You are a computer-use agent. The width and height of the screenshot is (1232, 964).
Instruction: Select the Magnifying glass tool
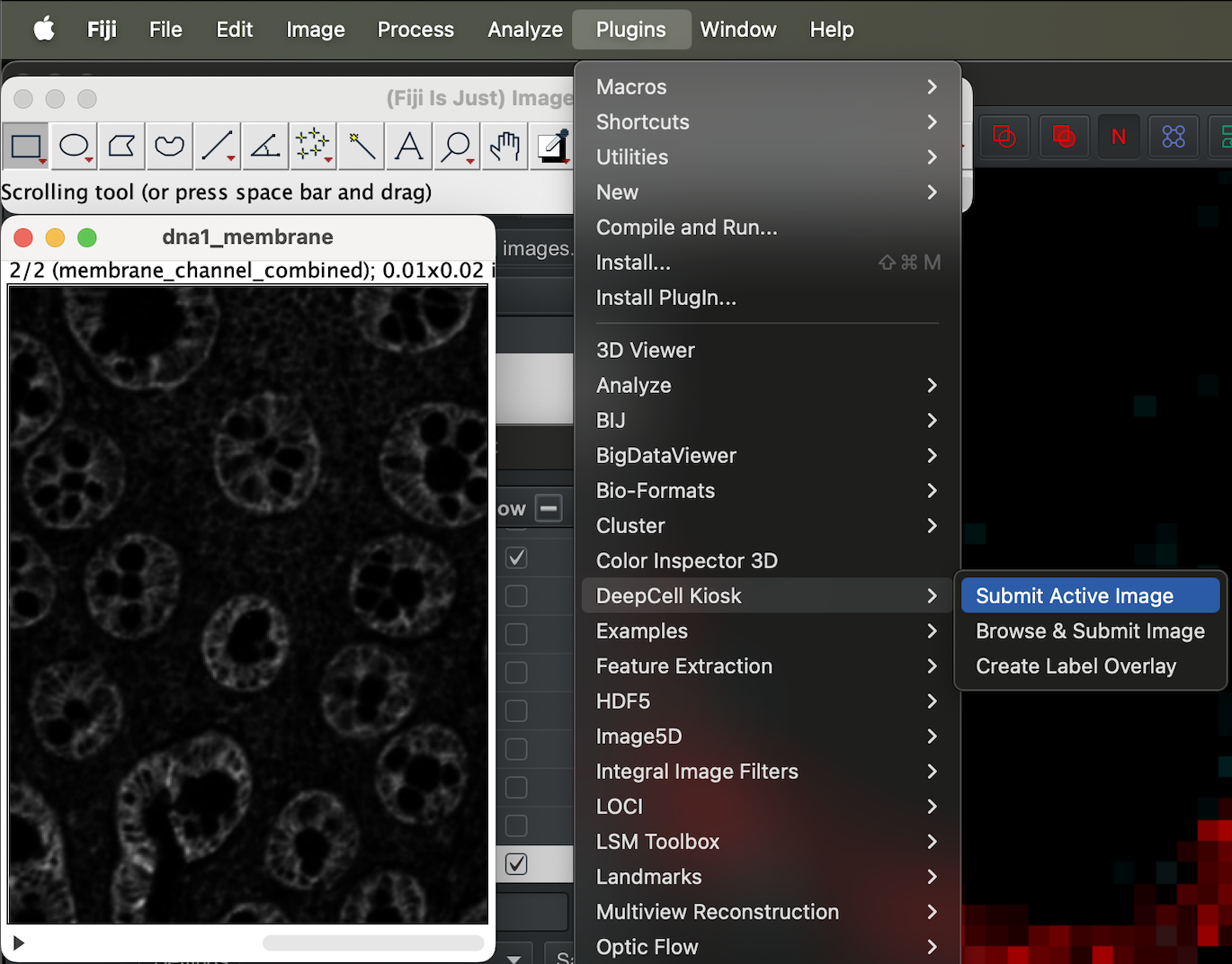pos(457,146)
